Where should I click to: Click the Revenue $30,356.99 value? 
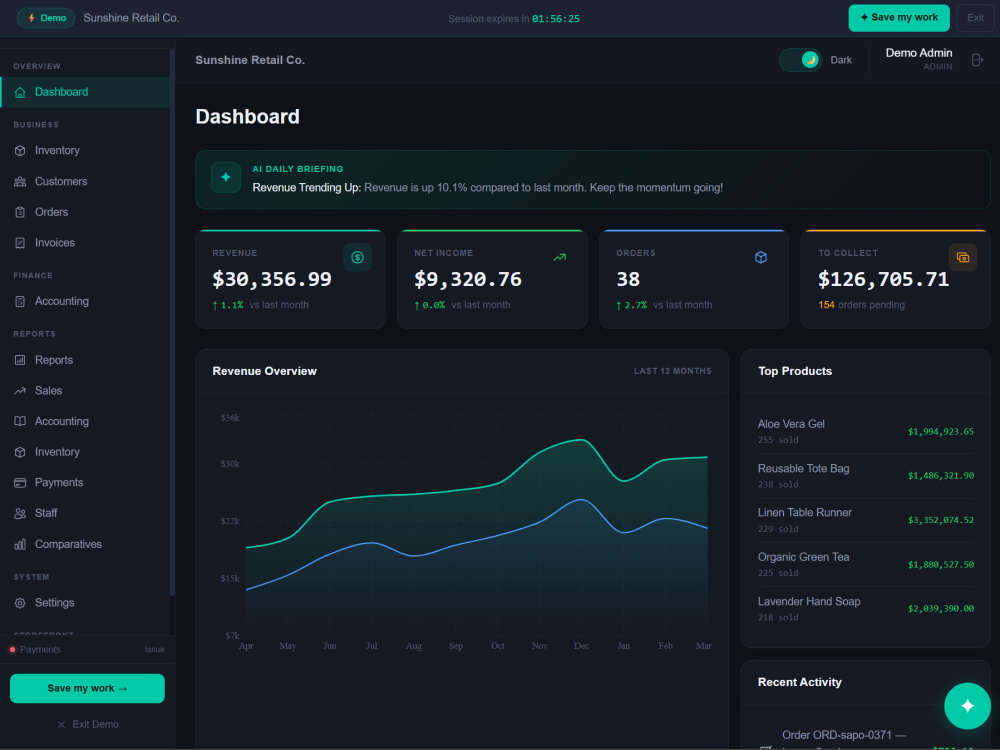coord(272,279)
